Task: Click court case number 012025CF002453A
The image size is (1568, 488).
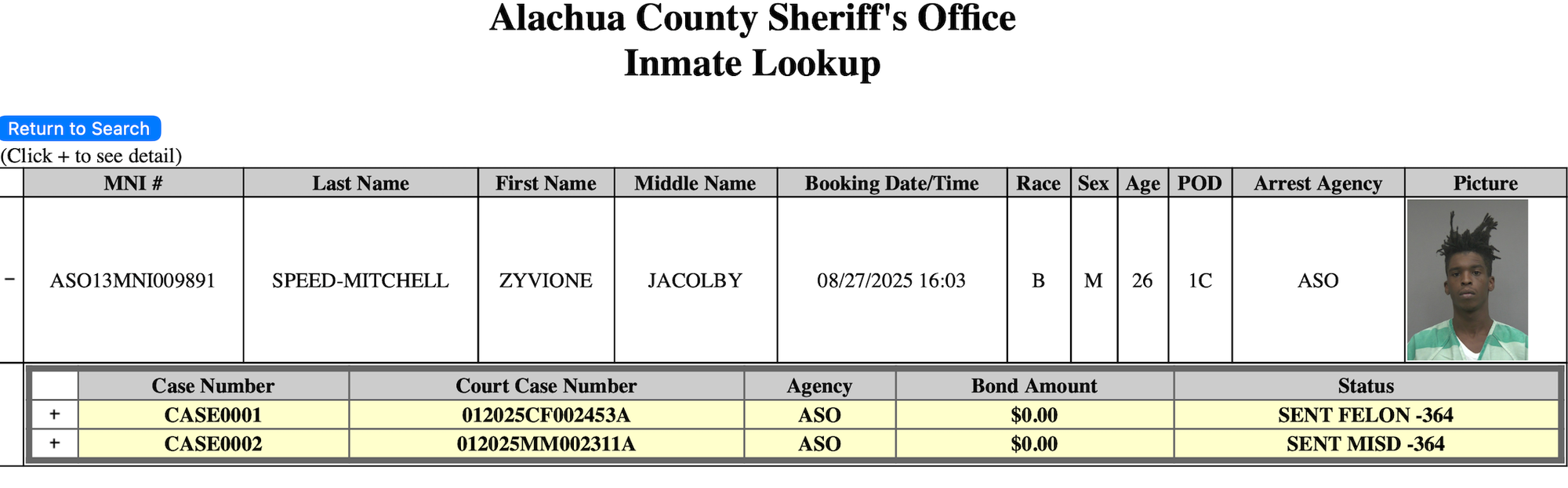Action: coord(546,415)
